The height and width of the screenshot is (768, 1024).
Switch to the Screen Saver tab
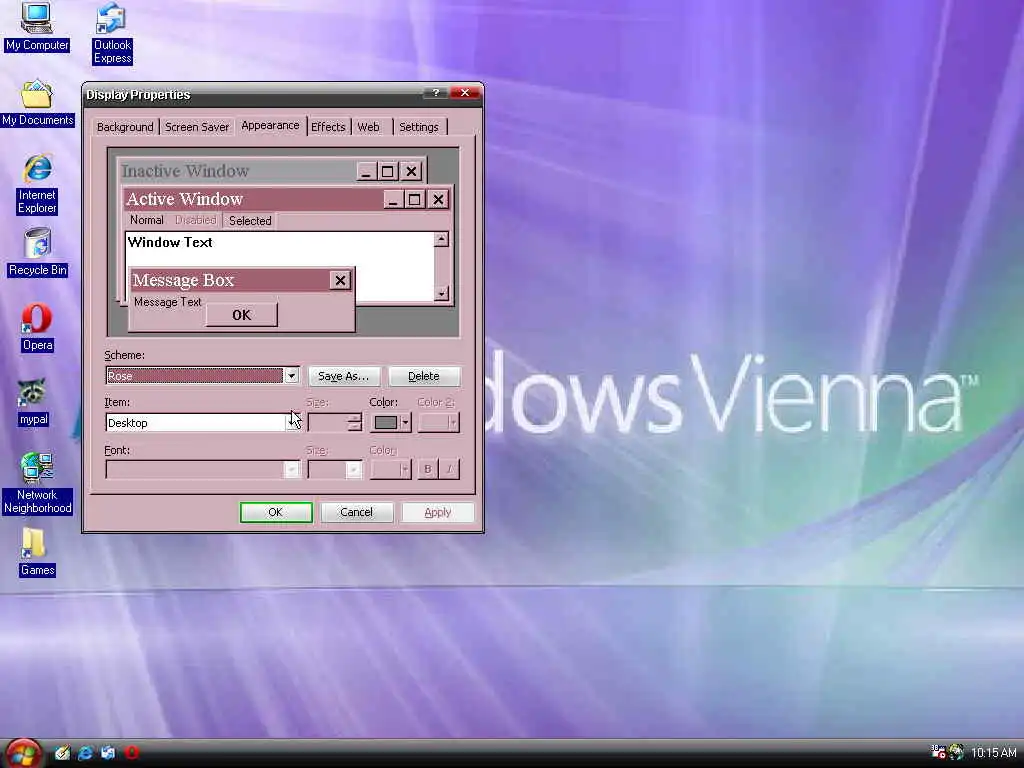pos(197,127)
